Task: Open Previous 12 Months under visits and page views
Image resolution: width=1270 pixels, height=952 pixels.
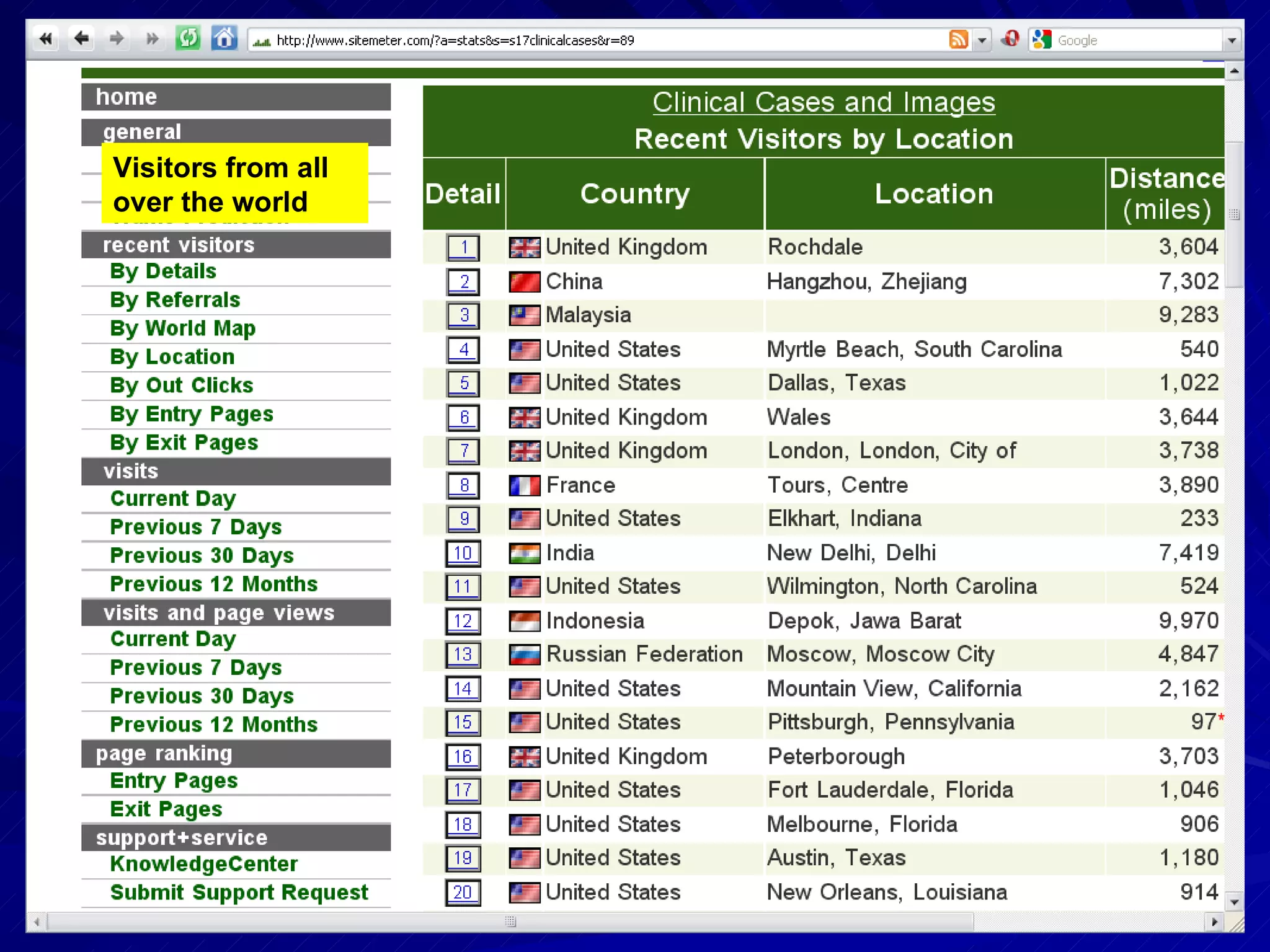Action: (x=214, y=725)
